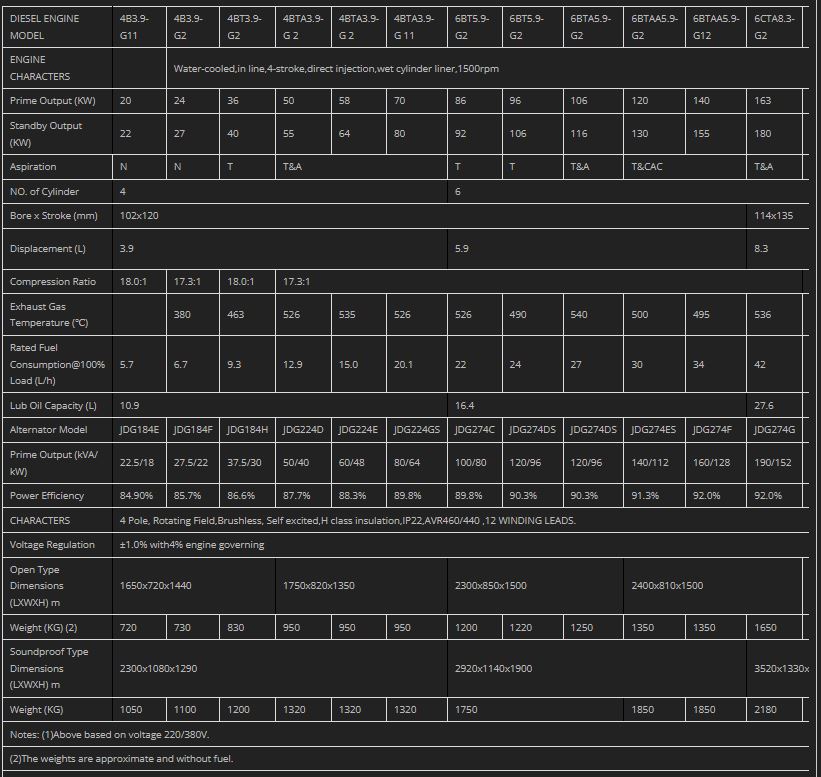Viewport: 821px width, 777px height.
Task: Click the 190/152 prime output kVA/kW cell
Action: click(774, 463)
